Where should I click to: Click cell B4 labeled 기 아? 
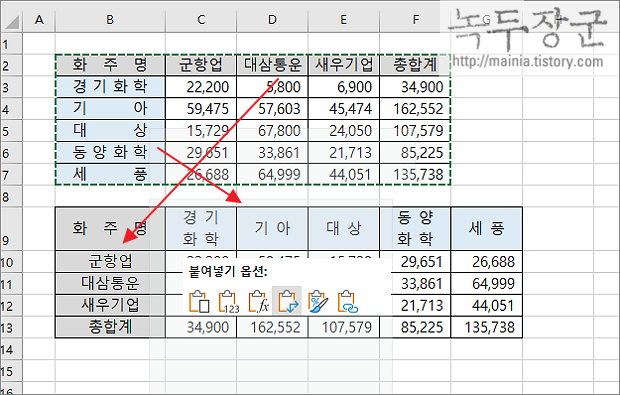tap(110, 109)
